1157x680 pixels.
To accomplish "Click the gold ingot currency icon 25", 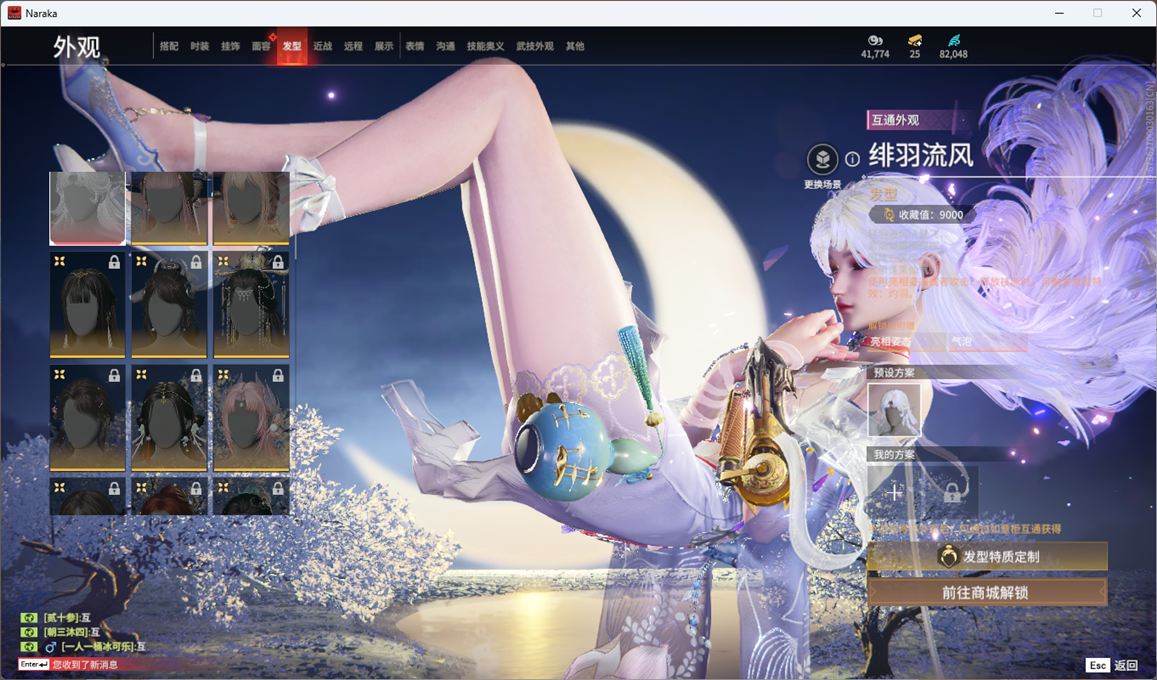I will (x=915, y=41).
